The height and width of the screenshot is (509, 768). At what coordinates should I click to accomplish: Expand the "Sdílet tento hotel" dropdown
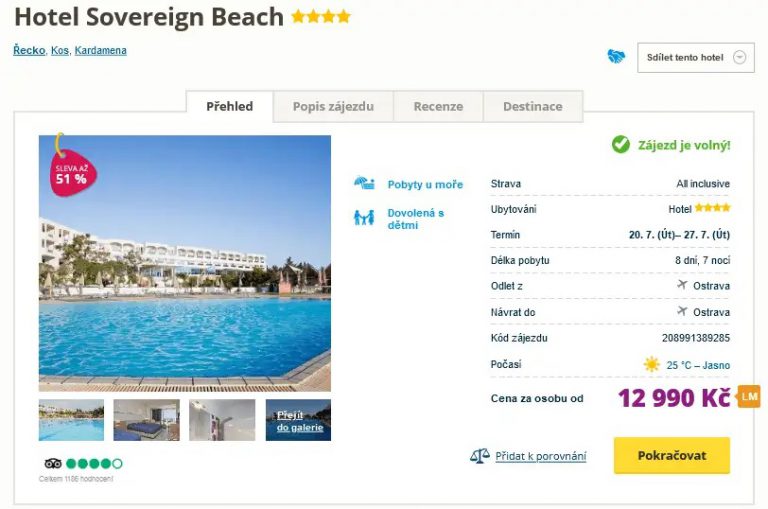[696, 57]
